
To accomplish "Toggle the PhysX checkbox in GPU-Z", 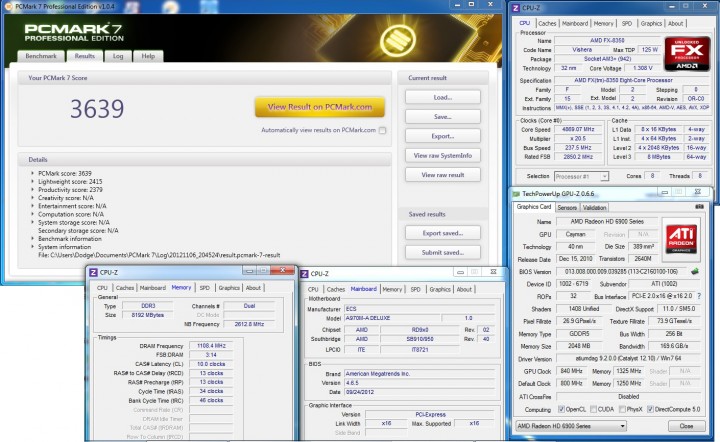I will pyautogui.click(x=622, y=409).
